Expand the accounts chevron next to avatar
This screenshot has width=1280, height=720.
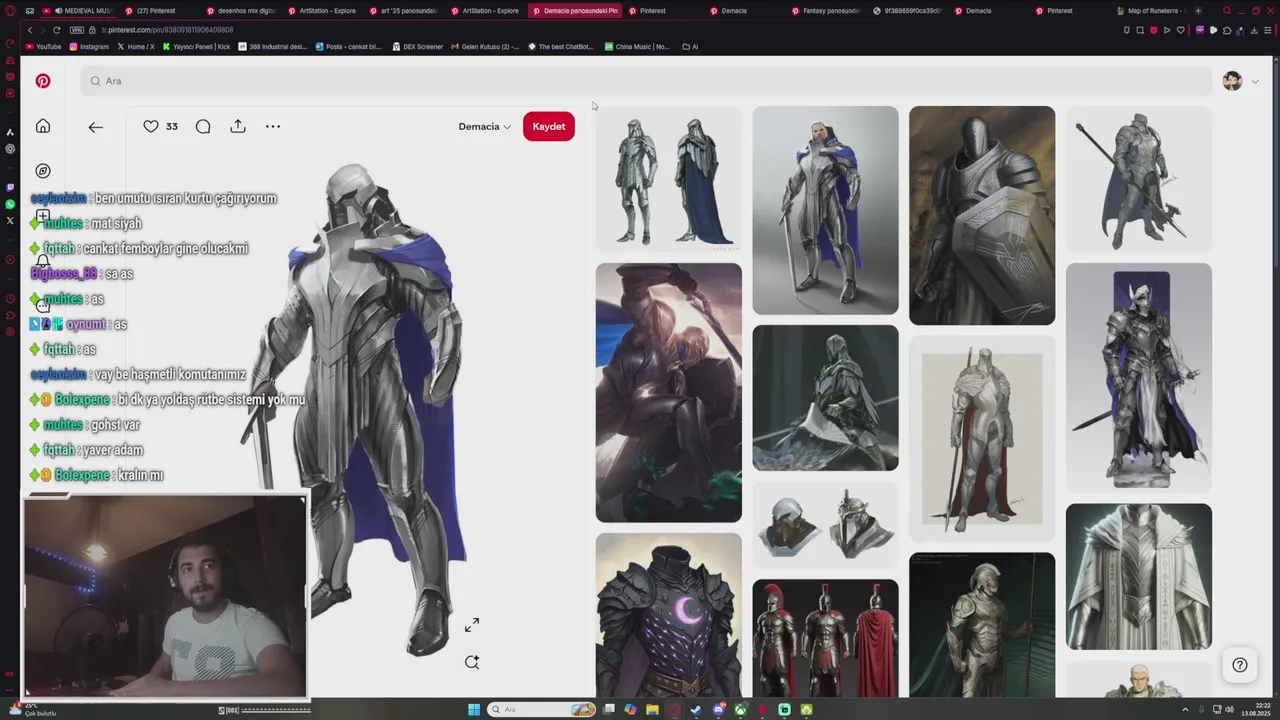[1255, 82]
